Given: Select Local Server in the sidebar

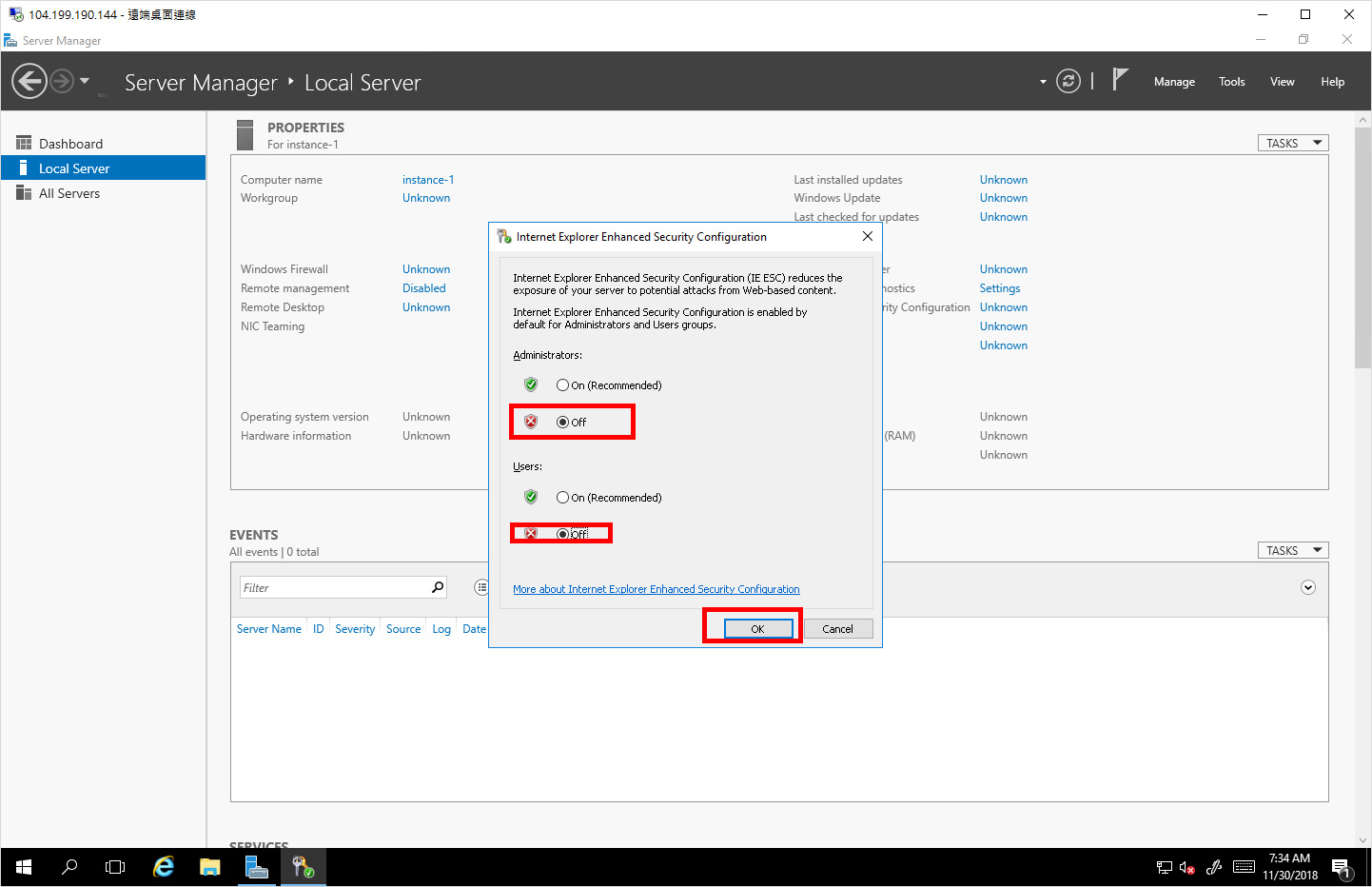Looking at the screenshot, I should coord(103,168).
